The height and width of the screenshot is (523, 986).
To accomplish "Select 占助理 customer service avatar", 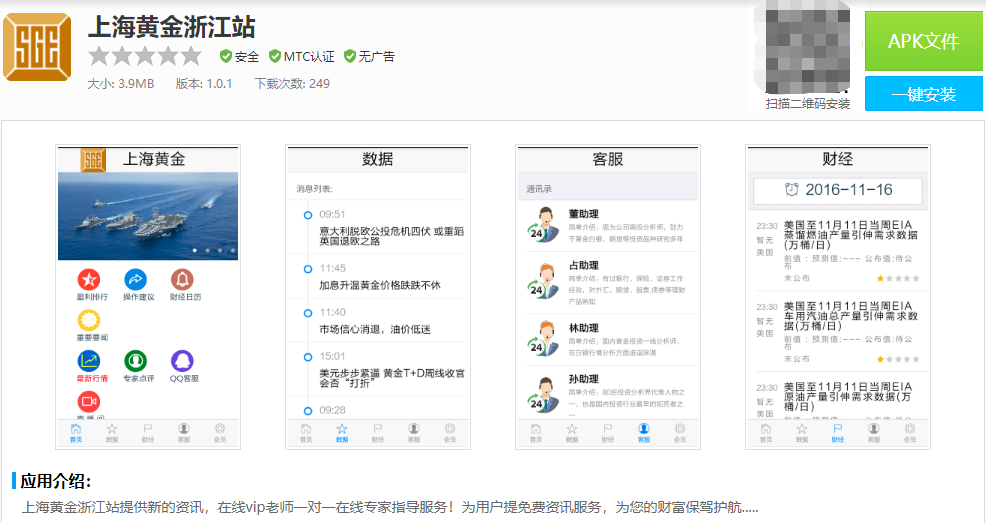I will [x=543, y=282].
